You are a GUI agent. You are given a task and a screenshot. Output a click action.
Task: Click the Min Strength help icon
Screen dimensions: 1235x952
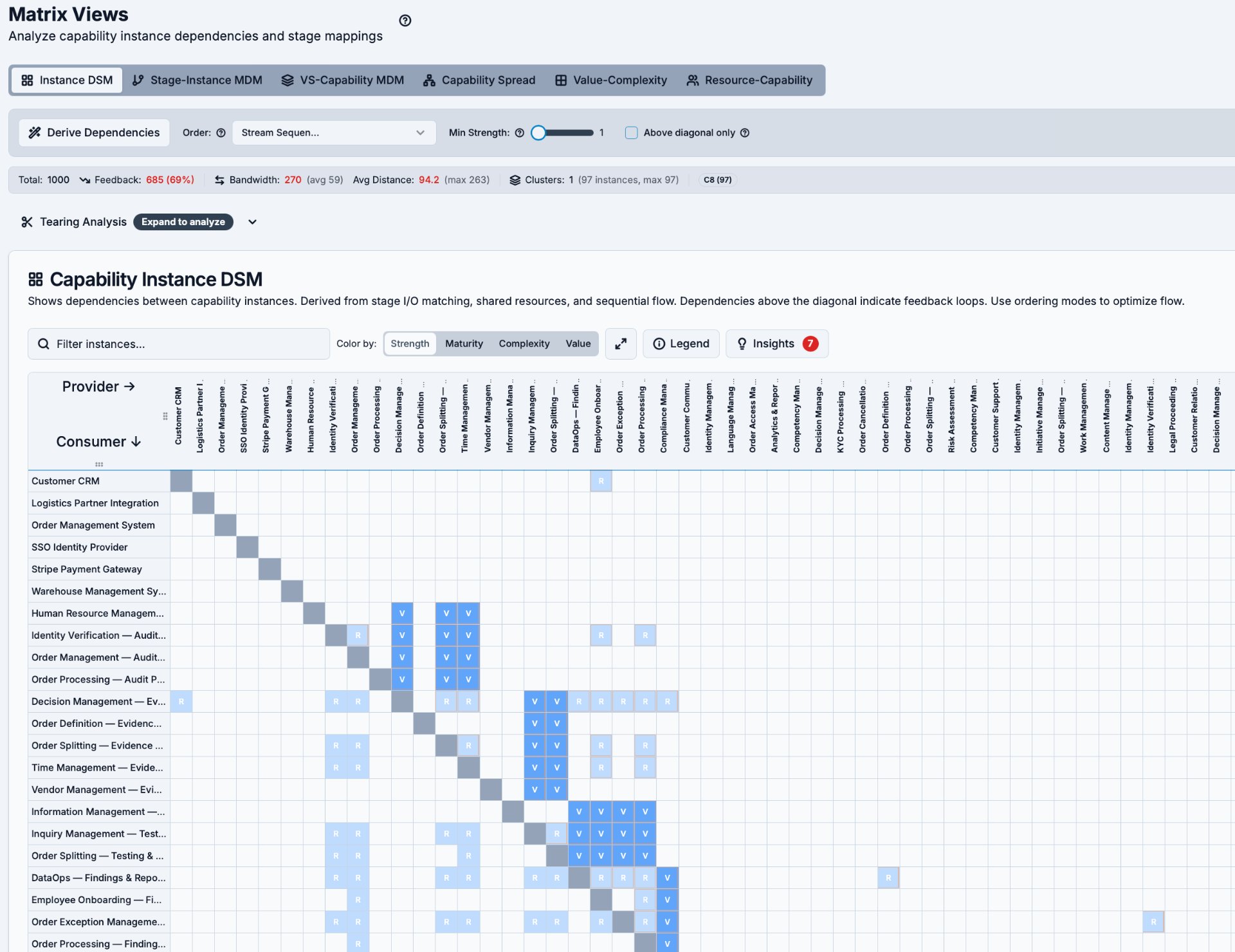(x=520, y=133)
